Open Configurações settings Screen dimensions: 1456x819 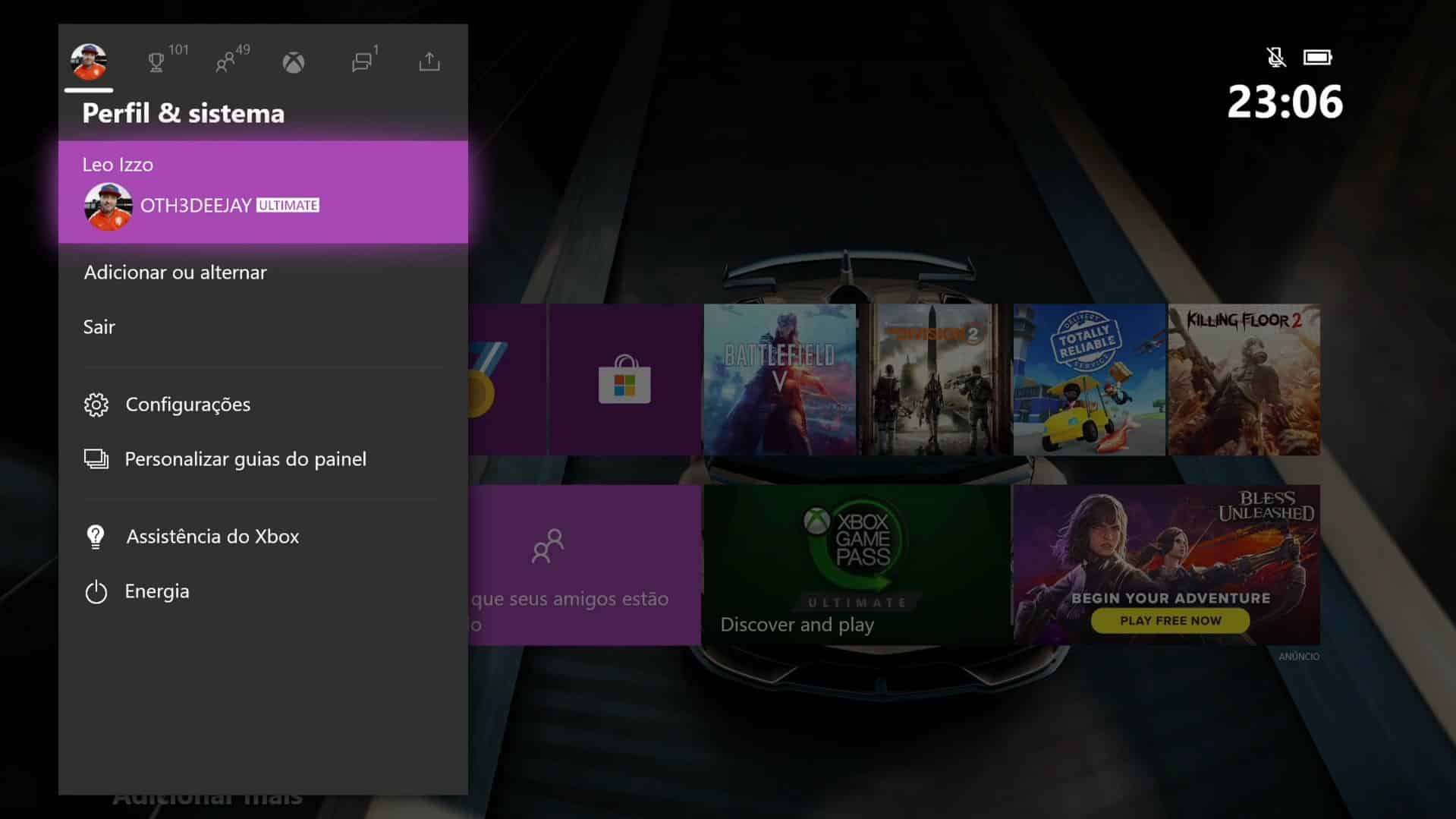pos(263,405)
